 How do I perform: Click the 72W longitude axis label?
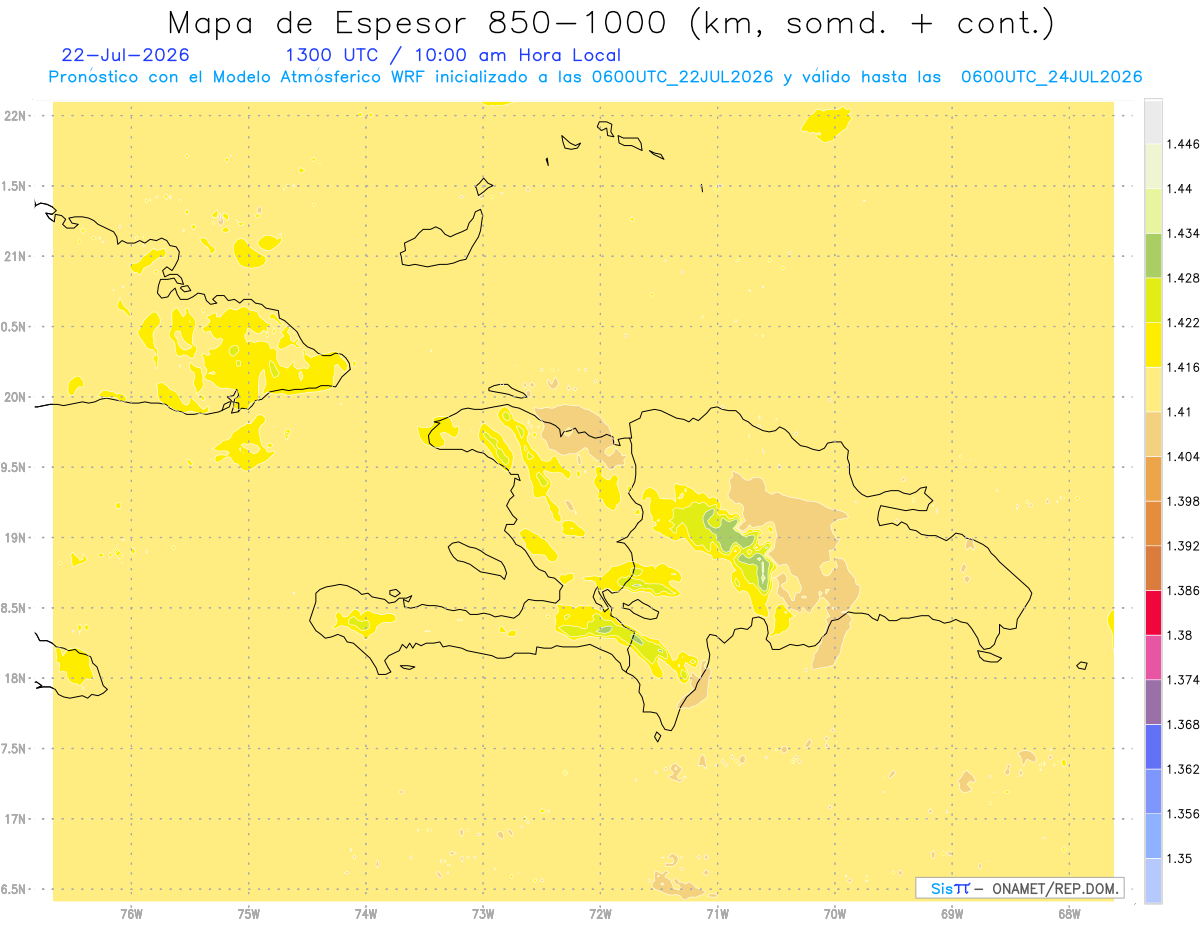600,914
